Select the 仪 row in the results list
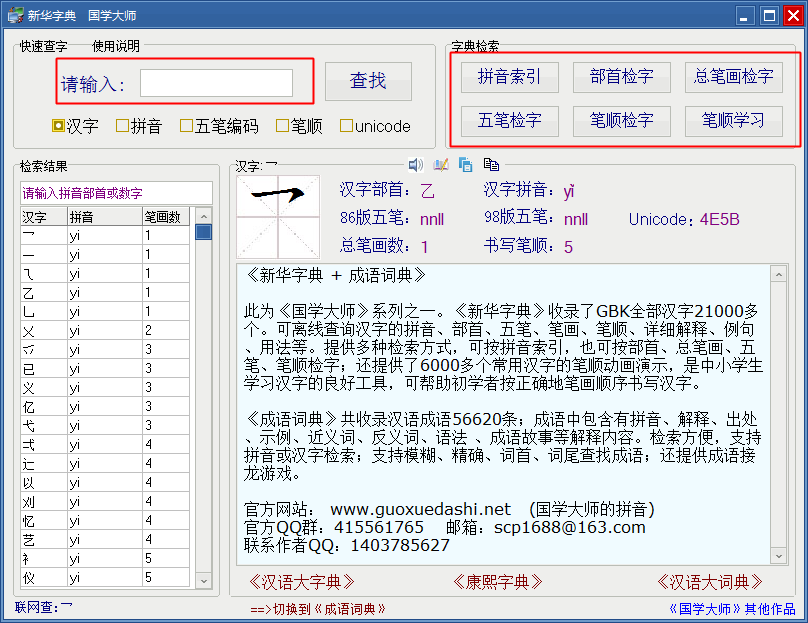 [105, 578]
